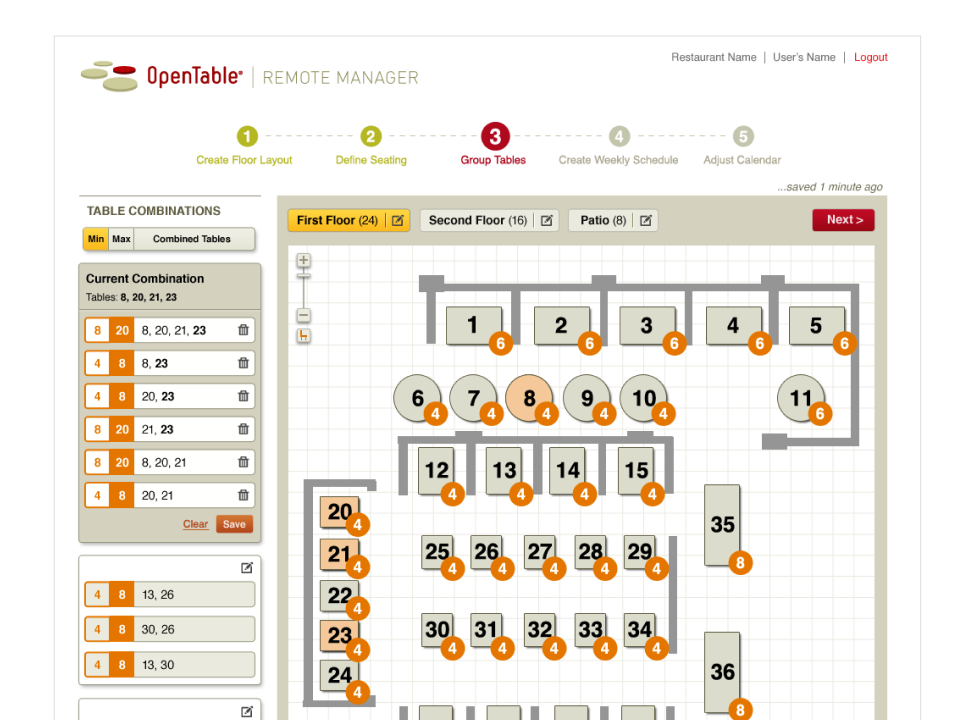Switch to the Max toggle option
This screenshot has height=720, width=970.
(121, 239)
